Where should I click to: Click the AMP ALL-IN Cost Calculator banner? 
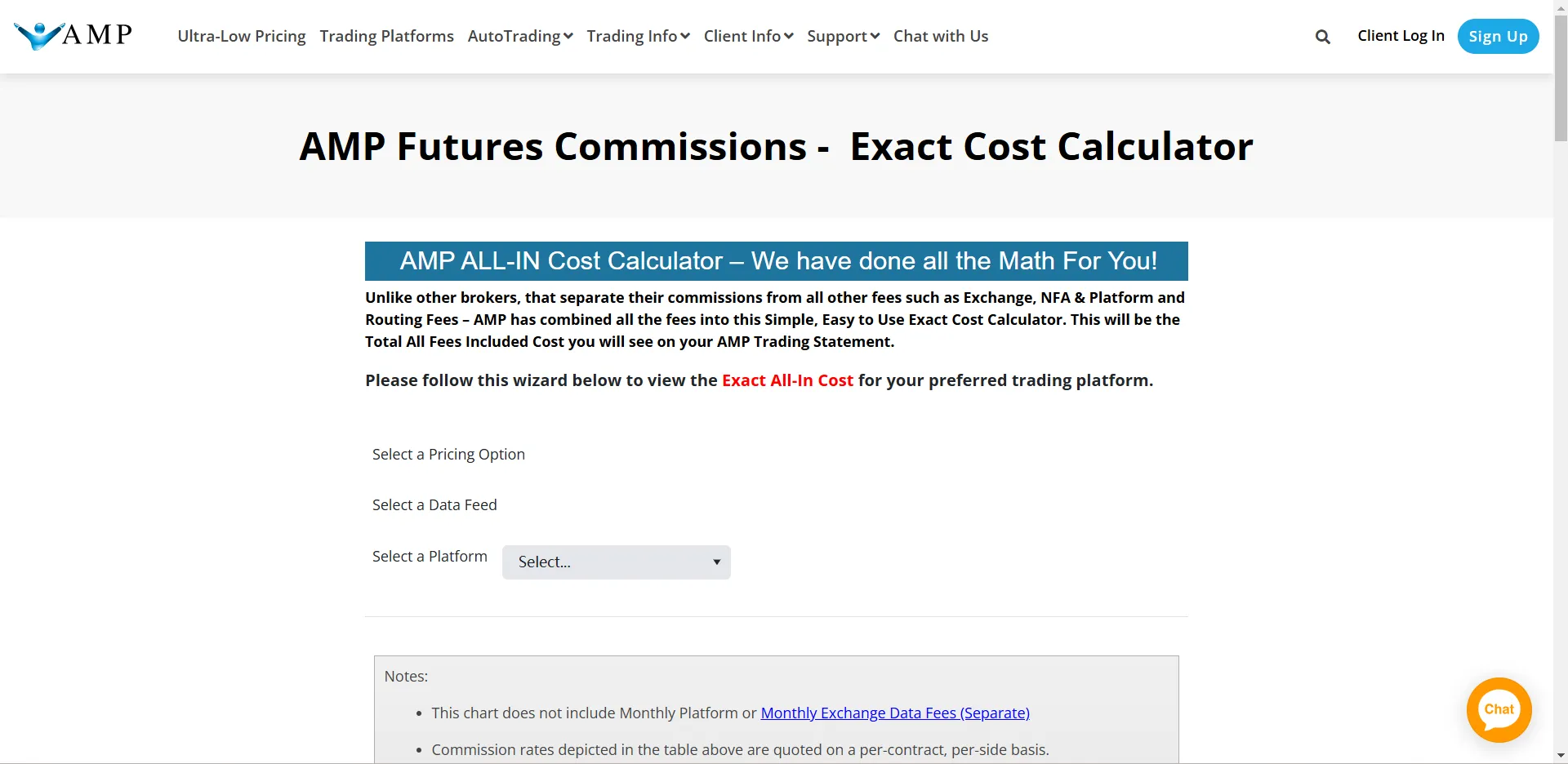777,261
